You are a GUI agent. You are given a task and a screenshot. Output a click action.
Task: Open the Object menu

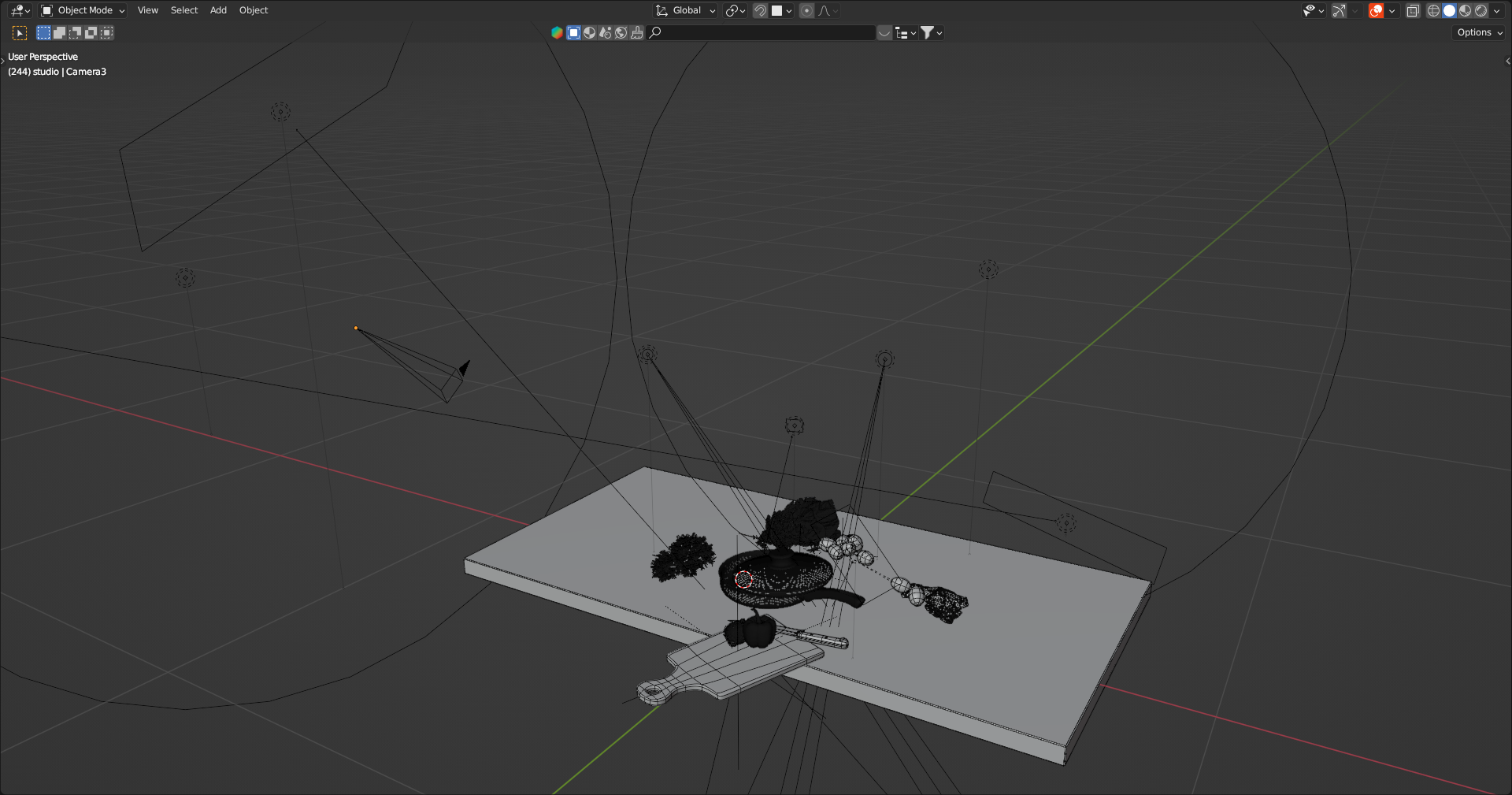point(254,11)
